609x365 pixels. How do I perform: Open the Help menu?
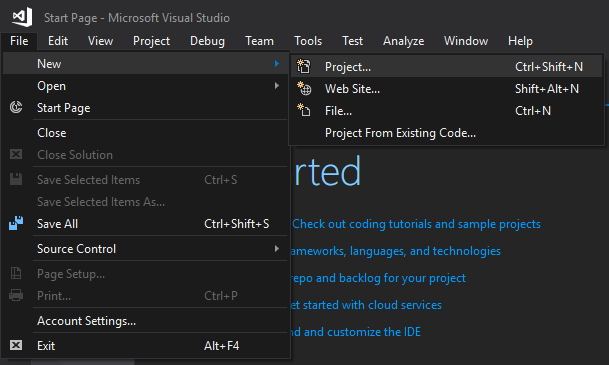[x=520, y=41]
